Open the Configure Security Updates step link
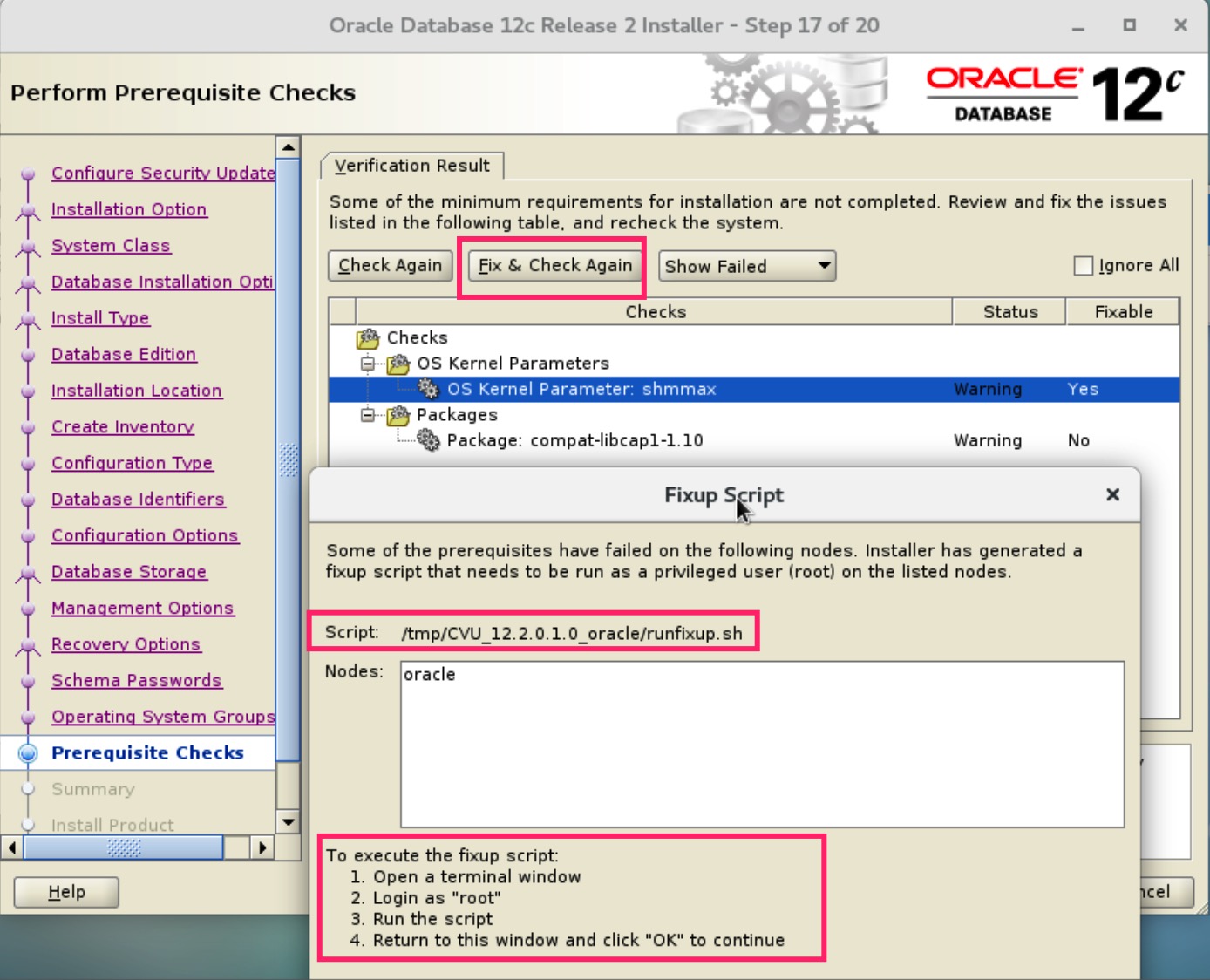The image size is (1210, 980). pyautogui.click(x=163, y=173)
